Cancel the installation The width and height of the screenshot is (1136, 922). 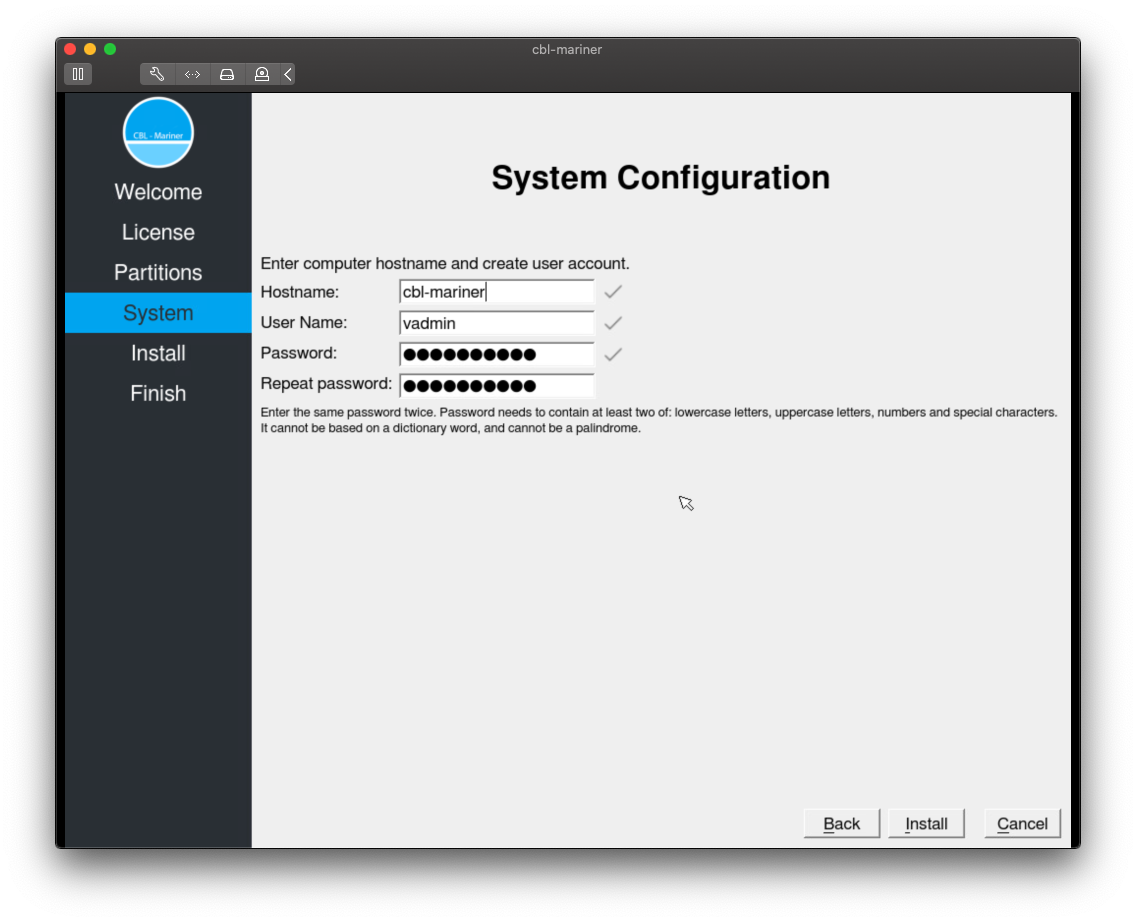point(1022,823)
